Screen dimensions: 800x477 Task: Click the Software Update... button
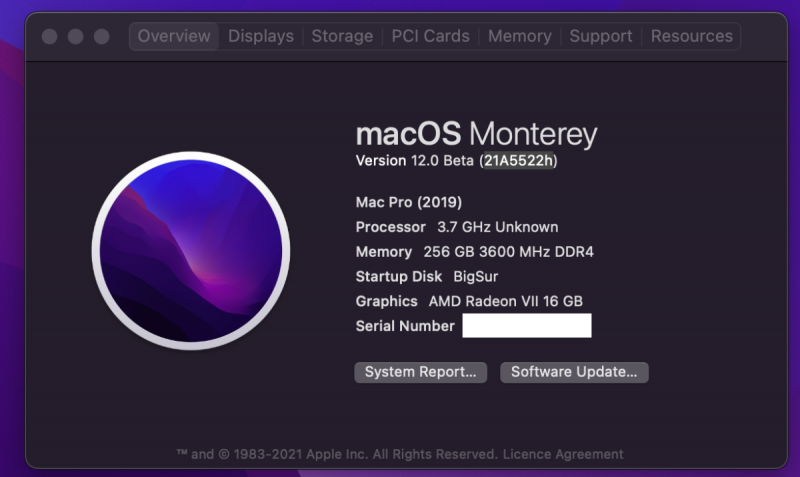[574, 372]
